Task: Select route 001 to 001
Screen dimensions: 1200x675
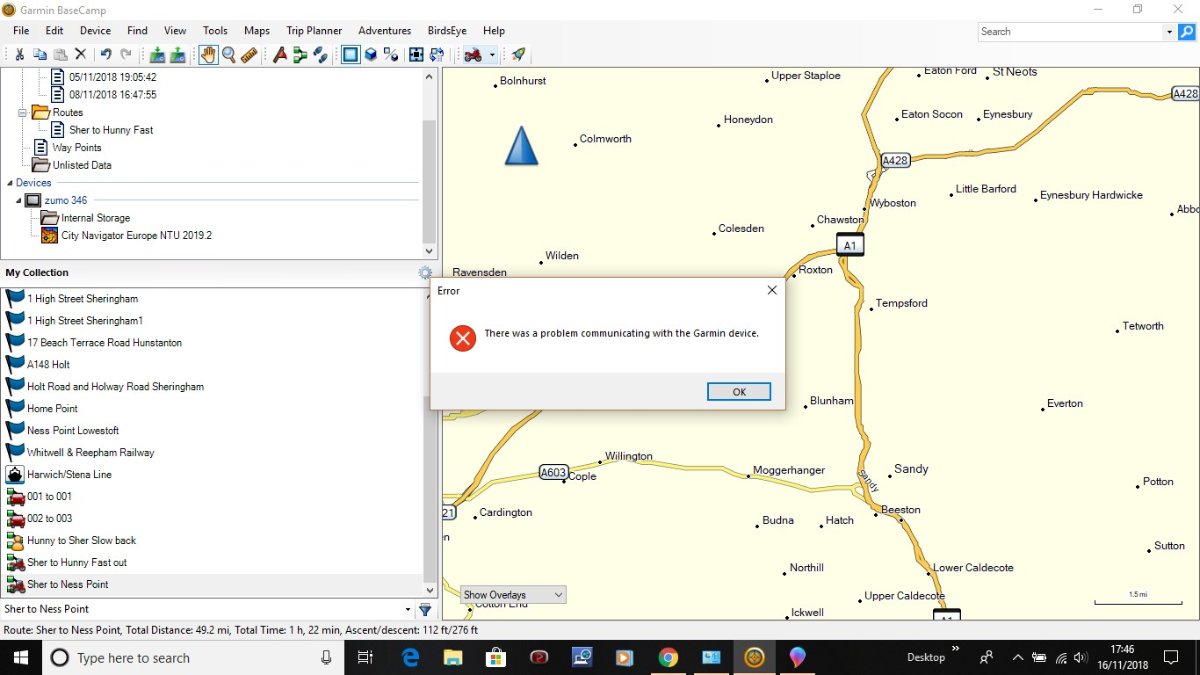Action: (49, 497)
